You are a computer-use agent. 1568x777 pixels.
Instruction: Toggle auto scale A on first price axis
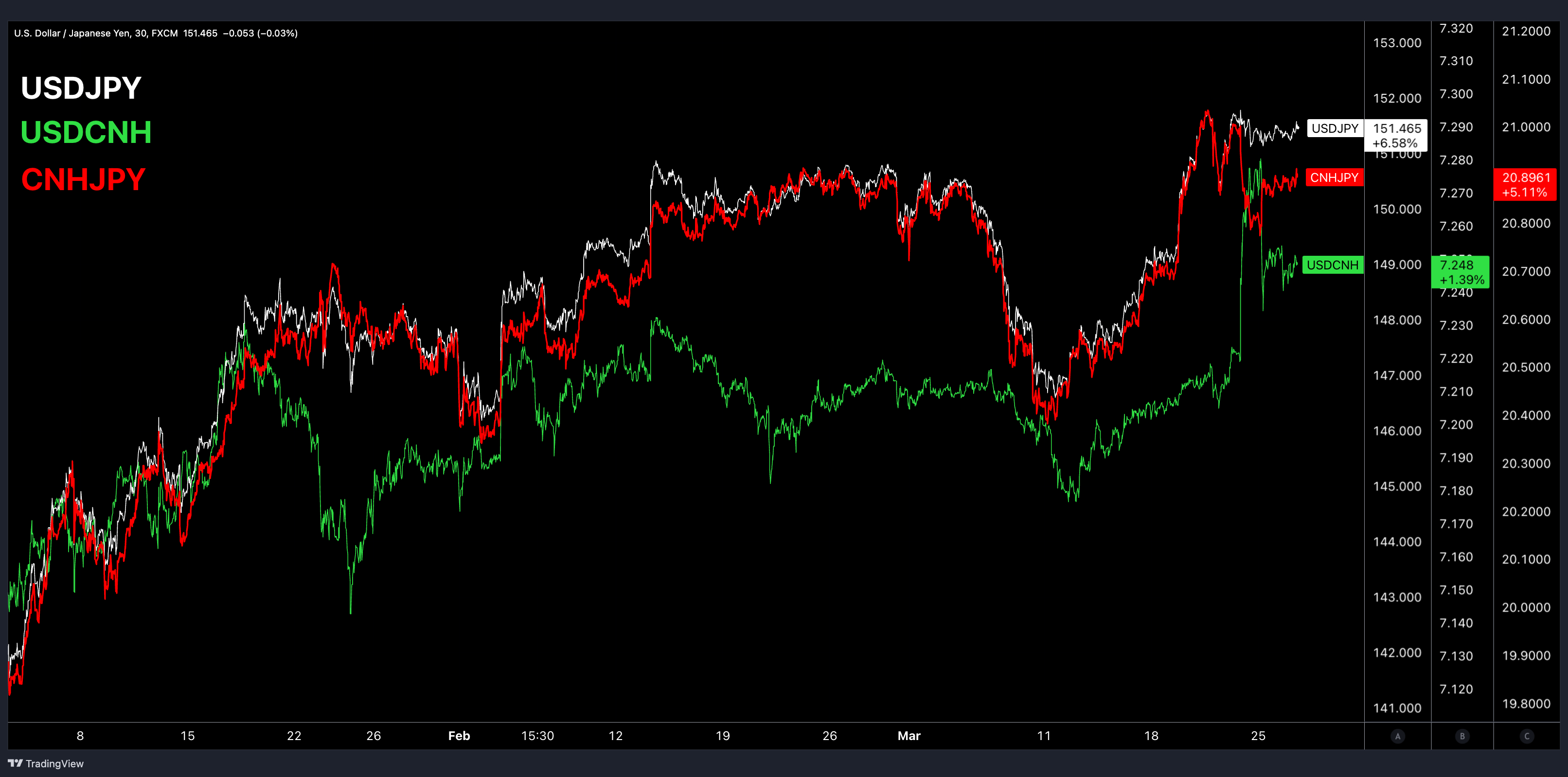[1398, 736]
